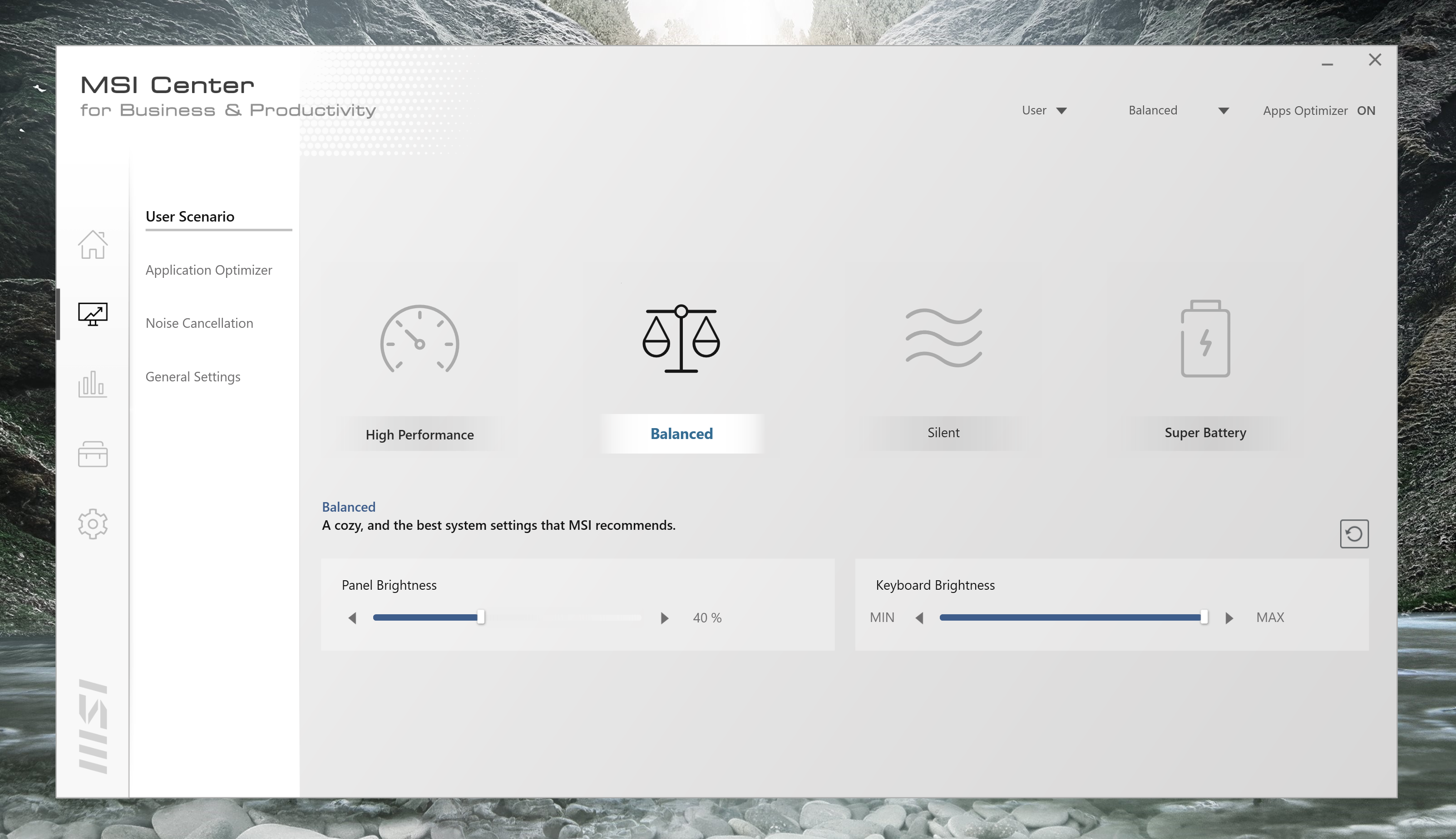Choose the High Performance scenario button

coord(420,434)
